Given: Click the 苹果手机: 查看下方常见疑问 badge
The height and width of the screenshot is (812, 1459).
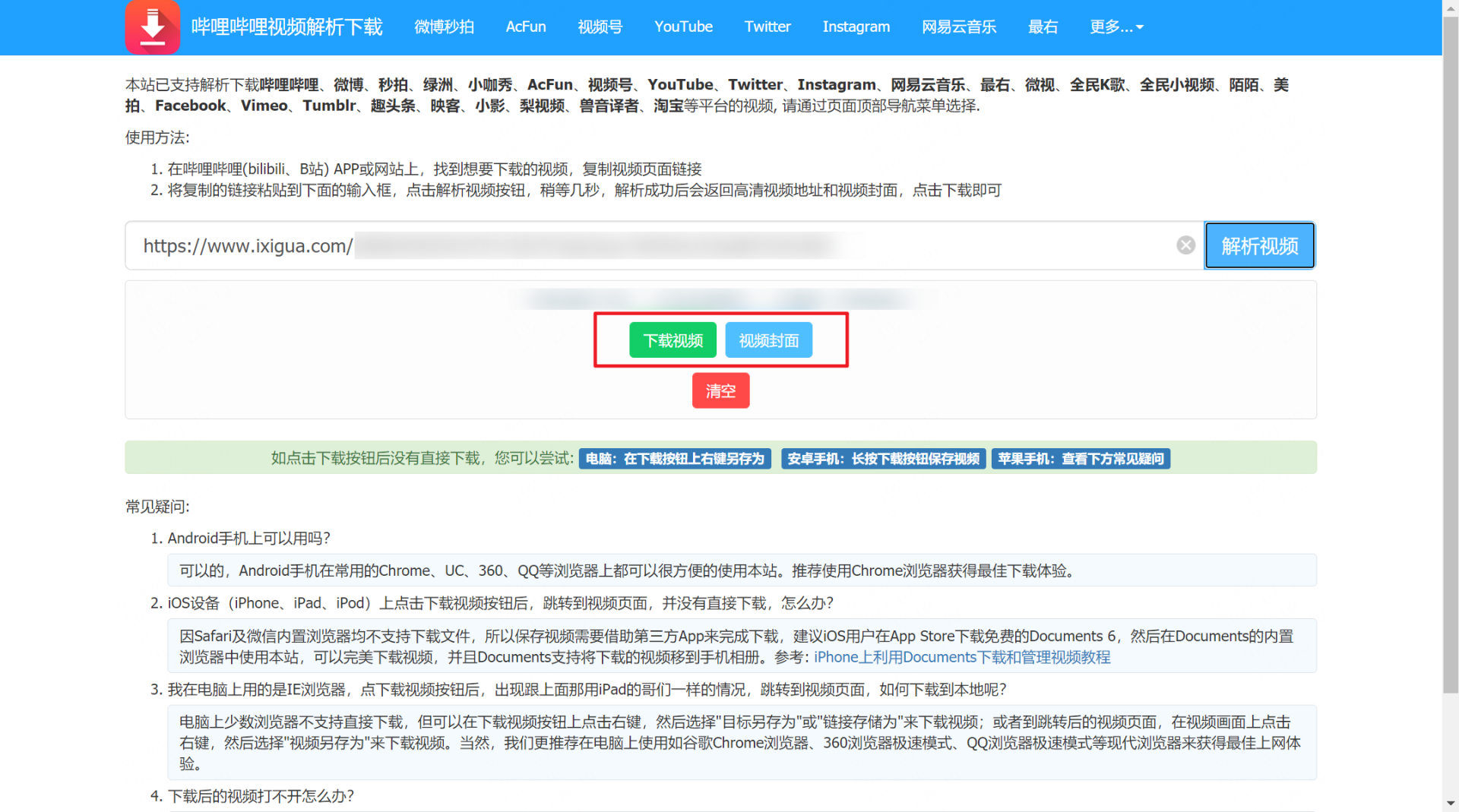Looking at the screenshot, I should tap(1081, 459).
